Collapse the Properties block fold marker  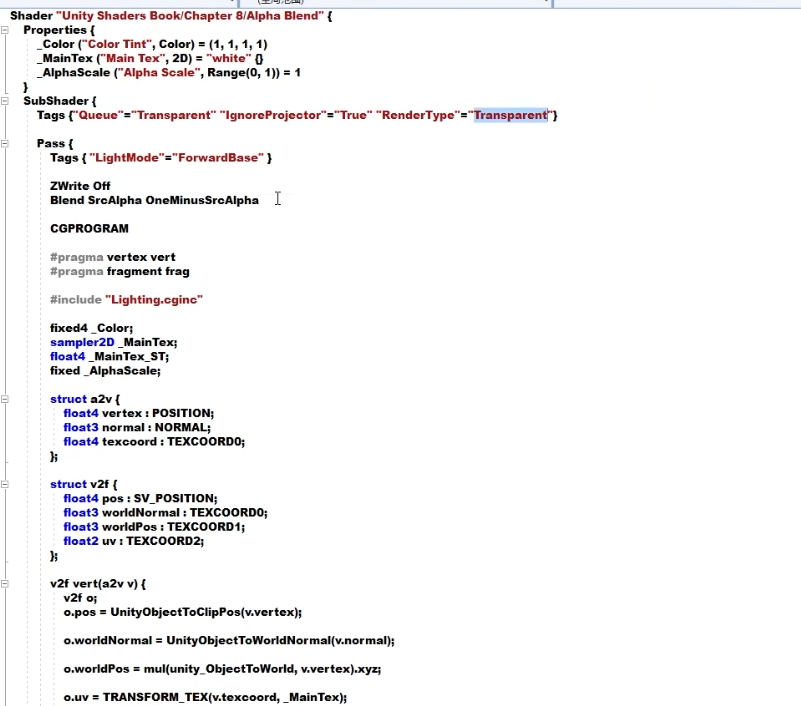pos(5,30)
